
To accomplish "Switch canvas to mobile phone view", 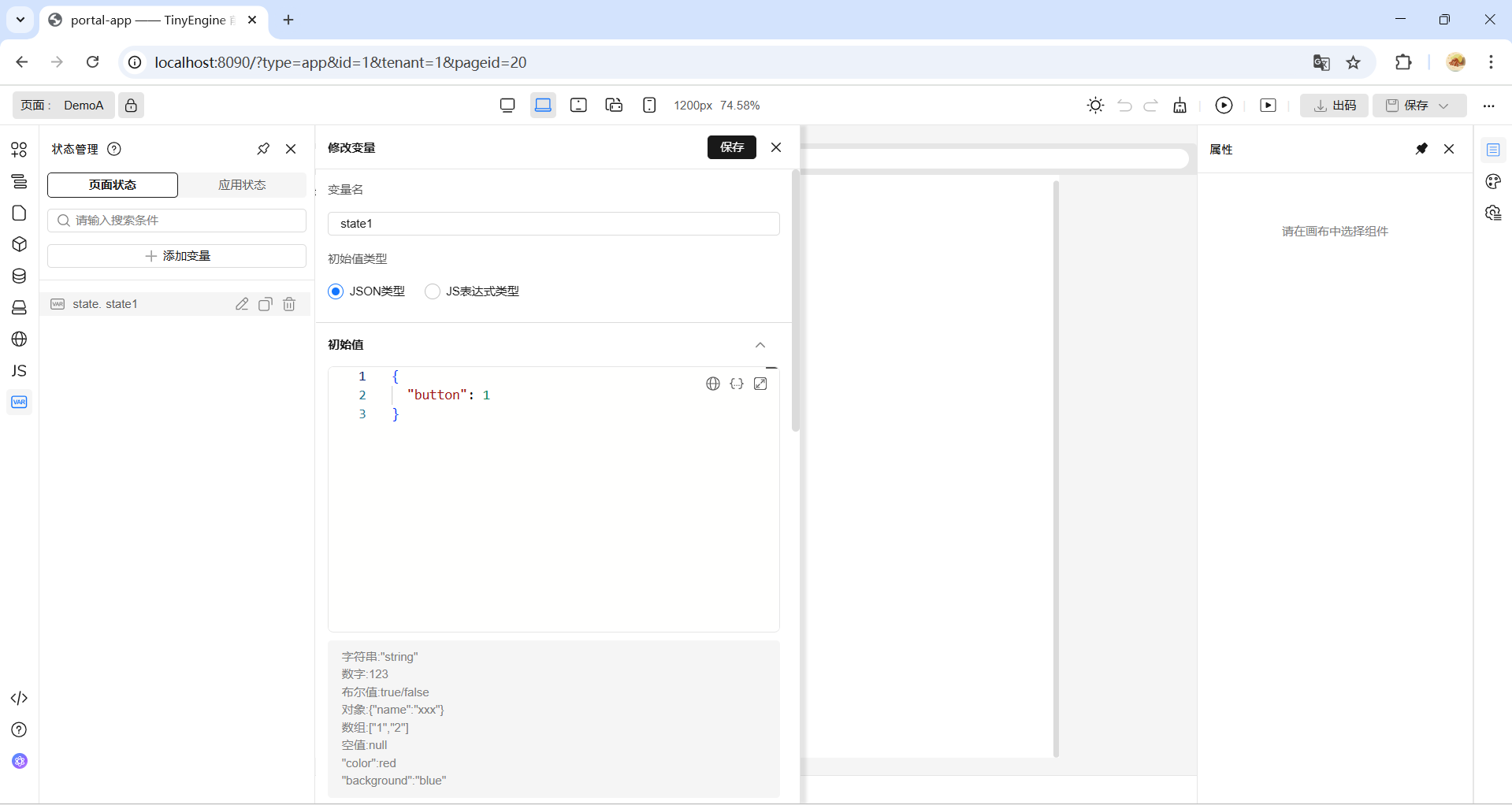I will click(649, 105).
